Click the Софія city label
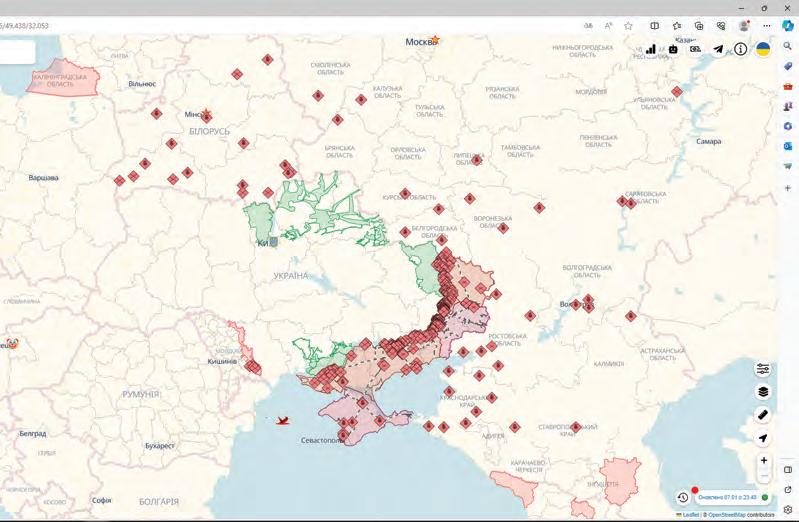The image size is (799, 522). tap(101, 500)
